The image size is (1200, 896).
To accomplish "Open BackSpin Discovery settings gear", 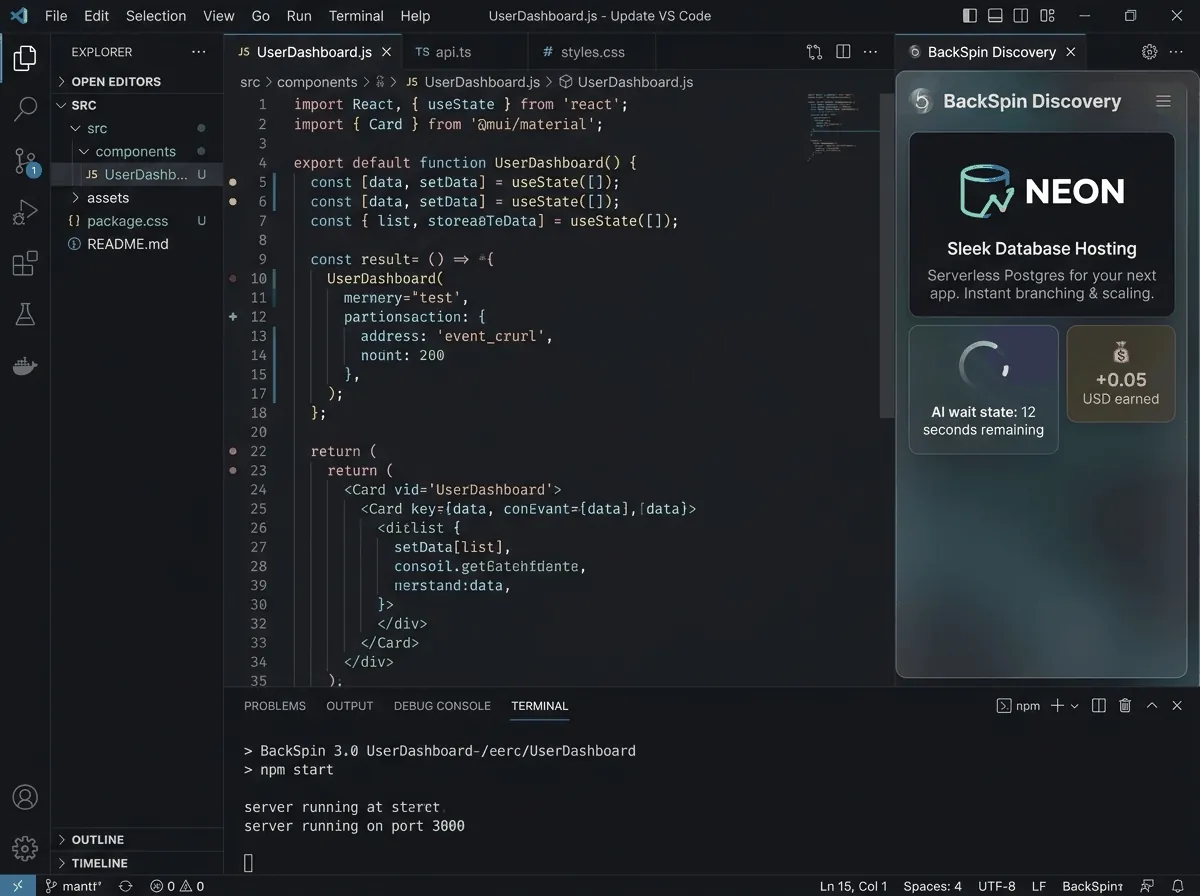I will pyautogui.click(x=1149, y=52).
